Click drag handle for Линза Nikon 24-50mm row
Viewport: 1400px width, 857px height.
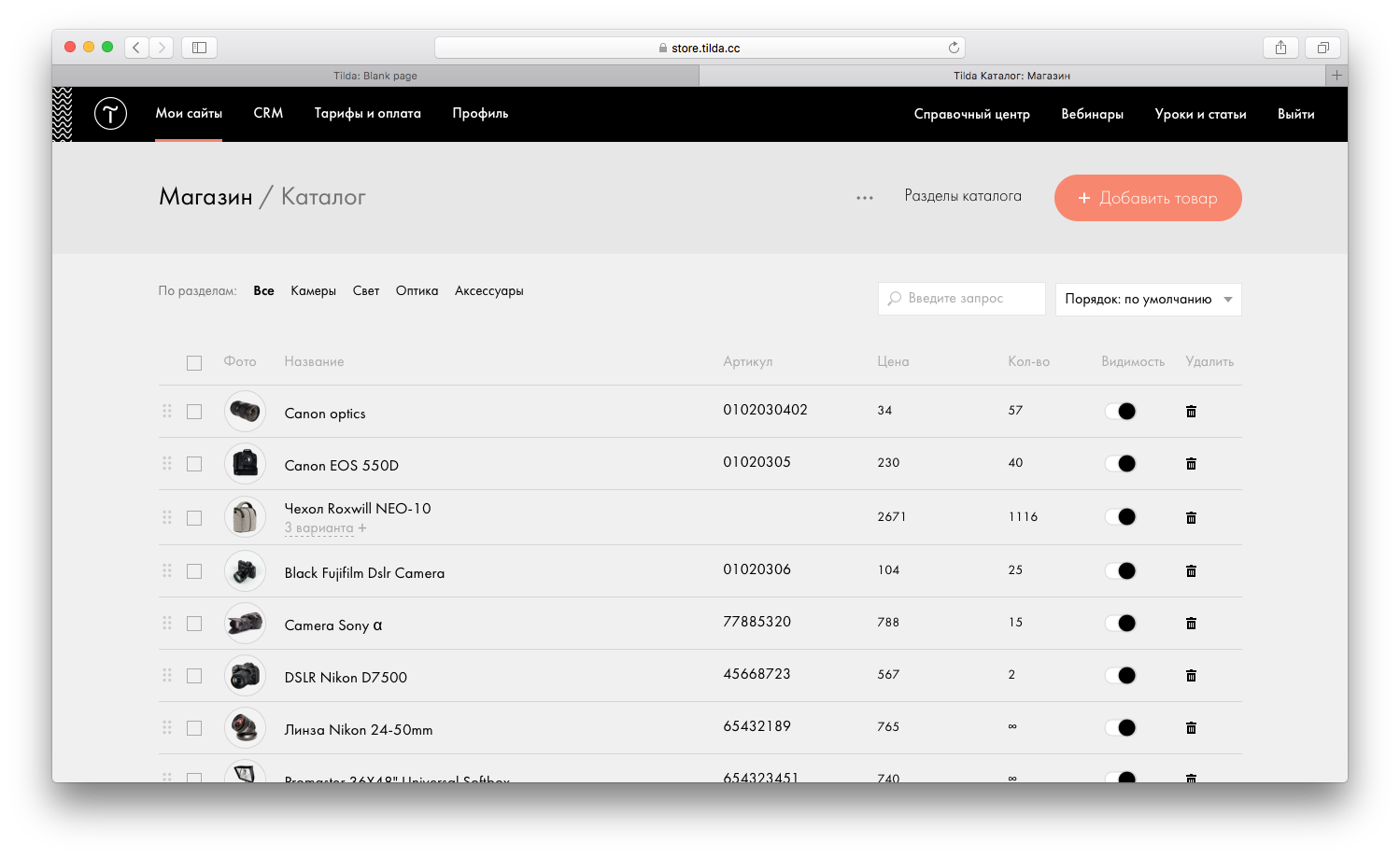(x=167, y=727)
